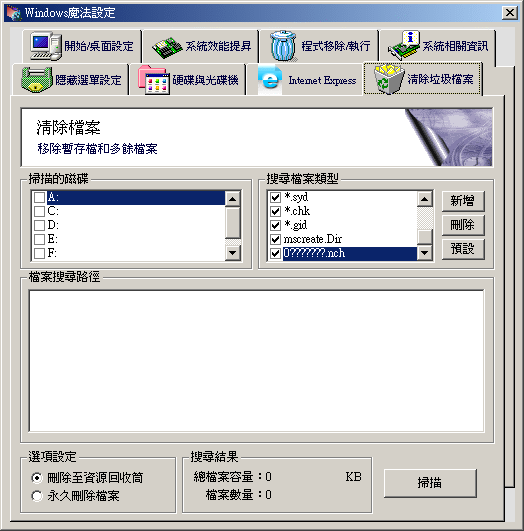Click the green padlock icon for 隱藏選單設定
The width and height of the screenshot is (524, 531).
click(37, 80)
